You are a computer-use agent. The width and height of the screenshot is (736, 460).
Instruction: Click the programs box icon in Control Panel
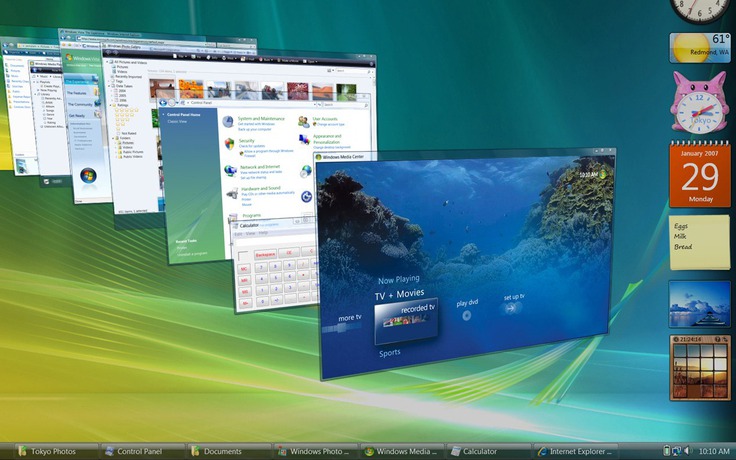tap(233, 218)
